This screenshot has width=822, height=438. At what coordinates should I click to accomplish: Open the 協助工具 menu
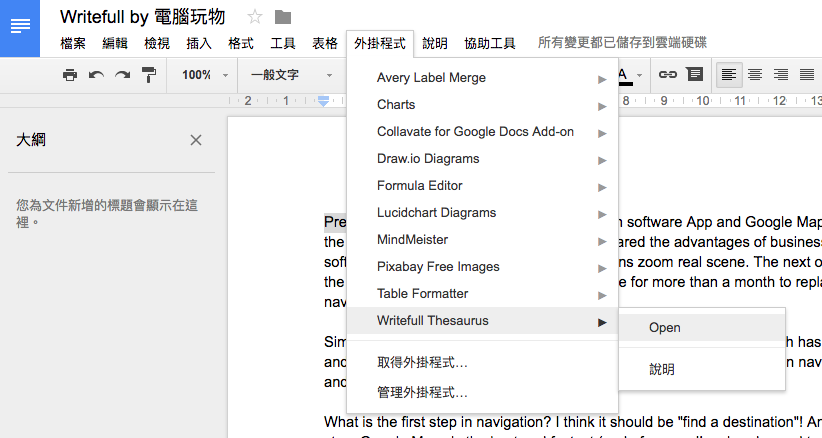pos(490,43)
